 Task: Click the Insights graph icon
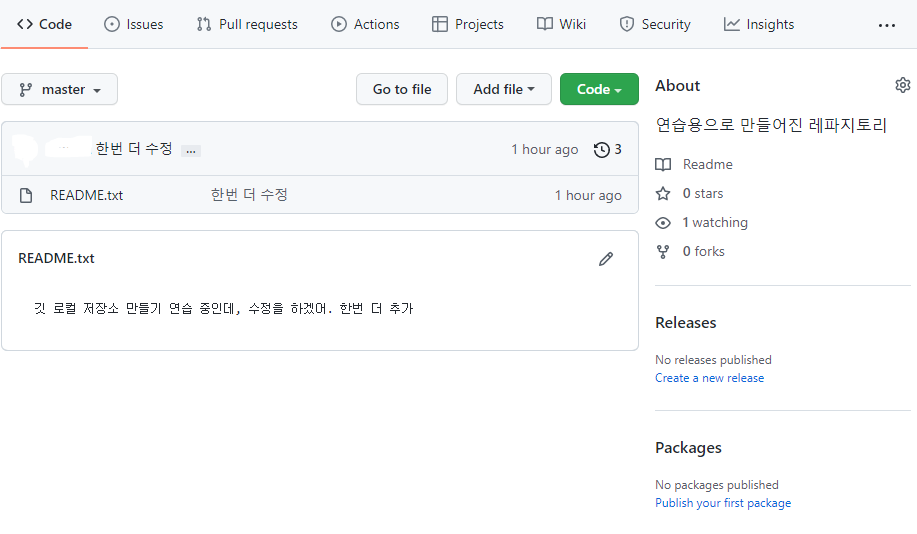732,24
